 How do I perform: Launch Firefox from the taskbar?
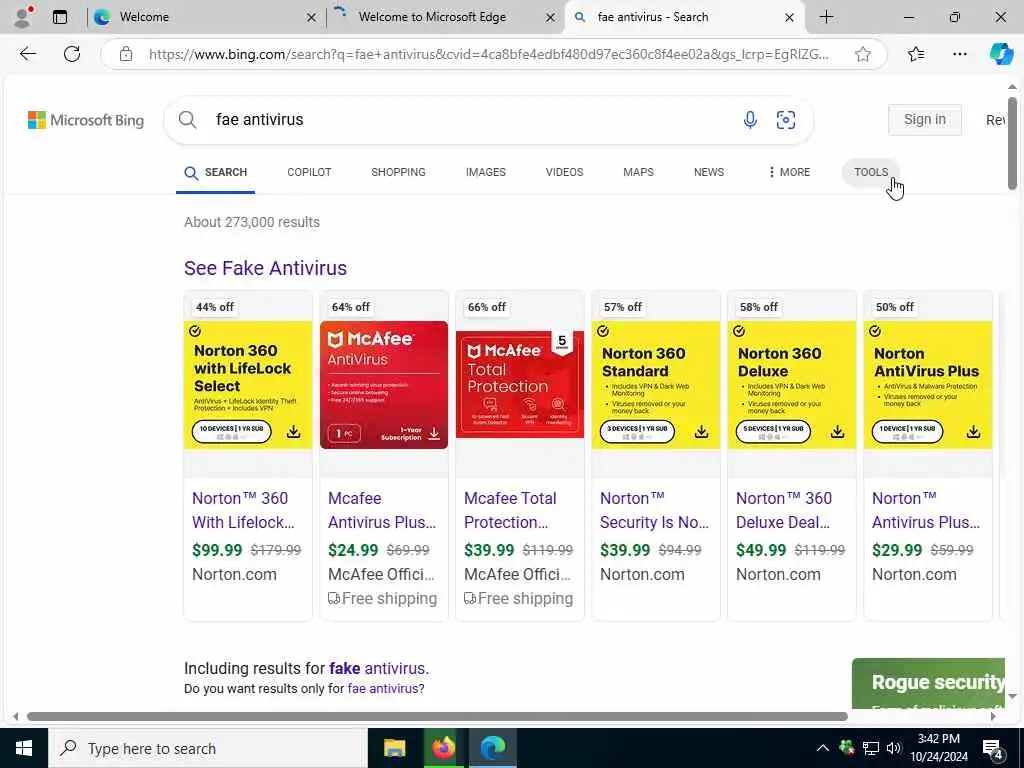coord(443,748)
